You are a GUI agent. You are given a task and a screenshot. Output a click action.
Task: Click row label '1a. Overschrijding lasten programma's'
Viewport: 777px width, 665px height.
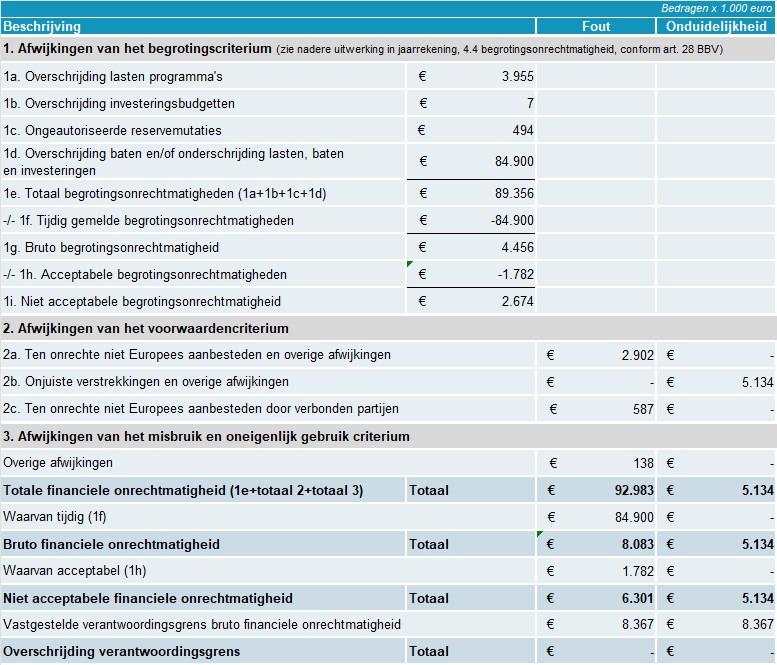(x=113, y=76)
